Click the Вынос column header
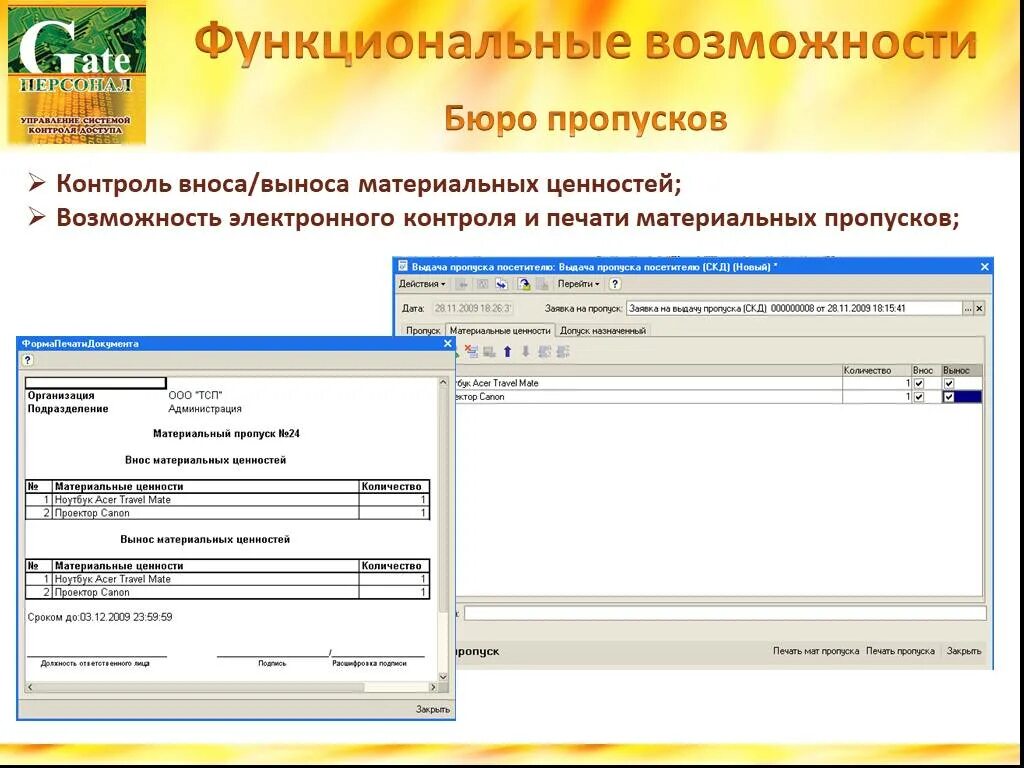The height and width of the screenshot is (768, 1024). pos(961,370)
